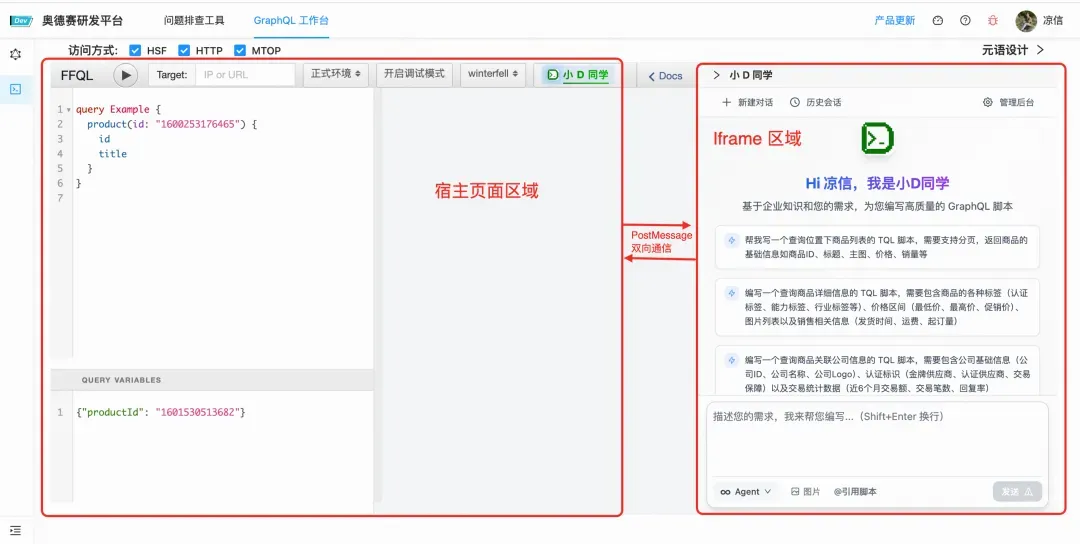Expand the 元语设计 arrow
The height and width of the screenshot is (544, 1080).
(x=1041, y=50)
